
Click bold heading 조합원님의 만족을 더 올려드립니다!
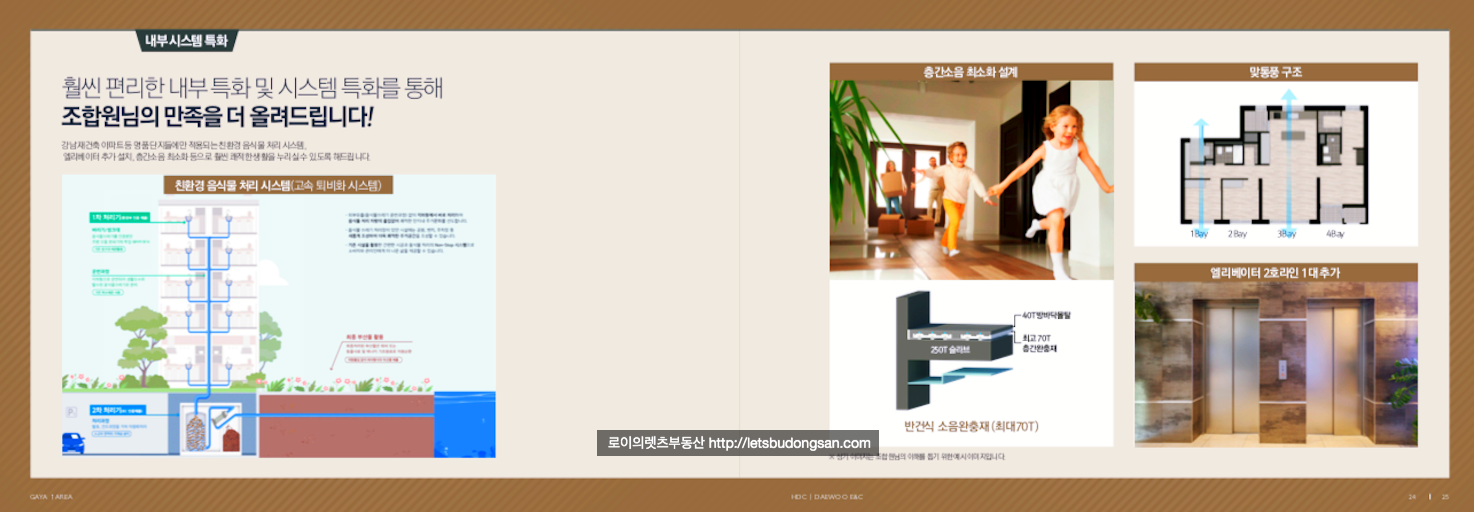point(217,118)
